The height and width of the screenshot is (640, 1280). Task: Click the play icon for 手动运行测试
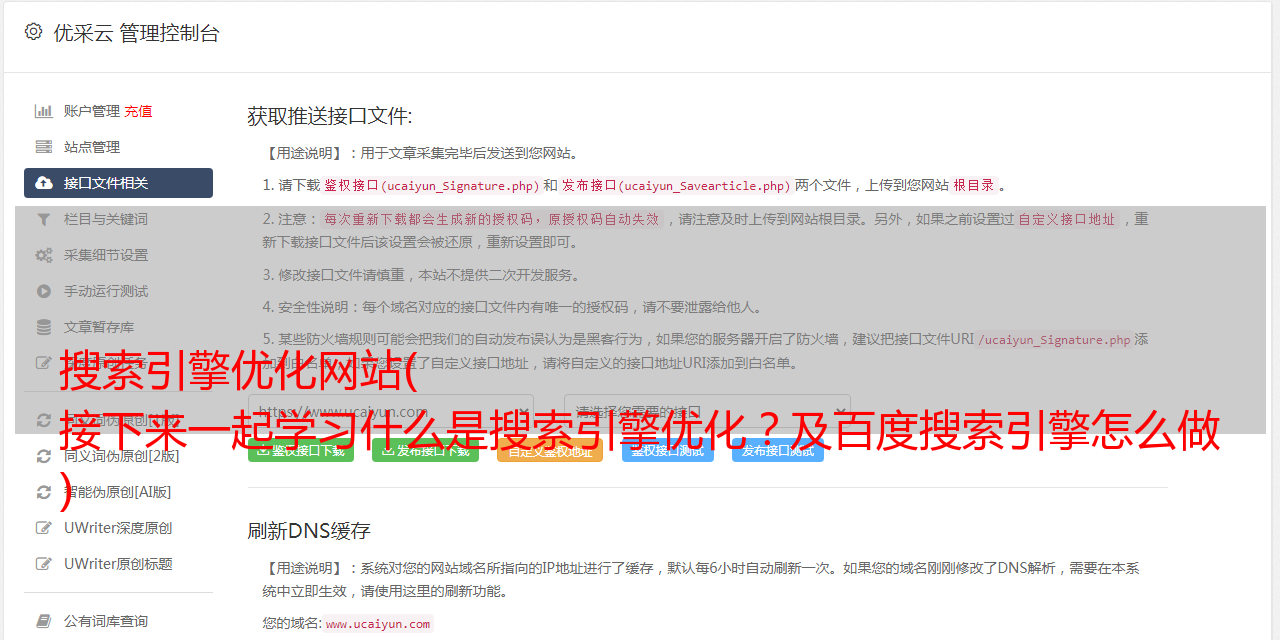tap(44, 291)
